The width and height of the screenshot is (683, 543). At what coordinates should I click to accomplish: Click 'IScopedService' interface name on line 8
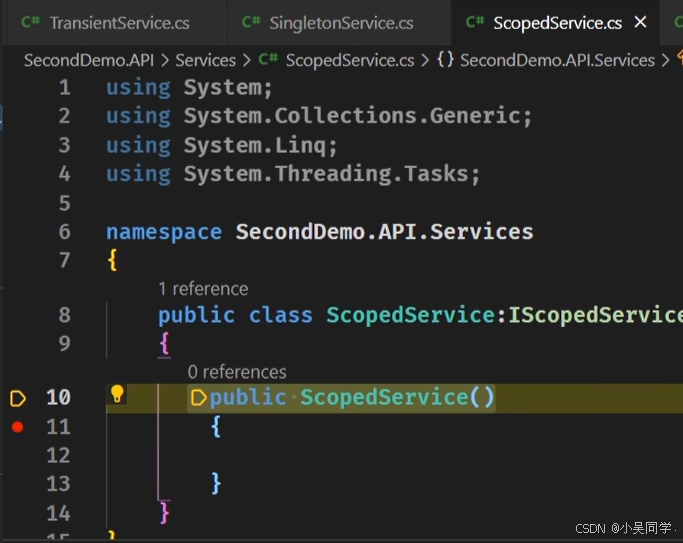coord(595,315)
